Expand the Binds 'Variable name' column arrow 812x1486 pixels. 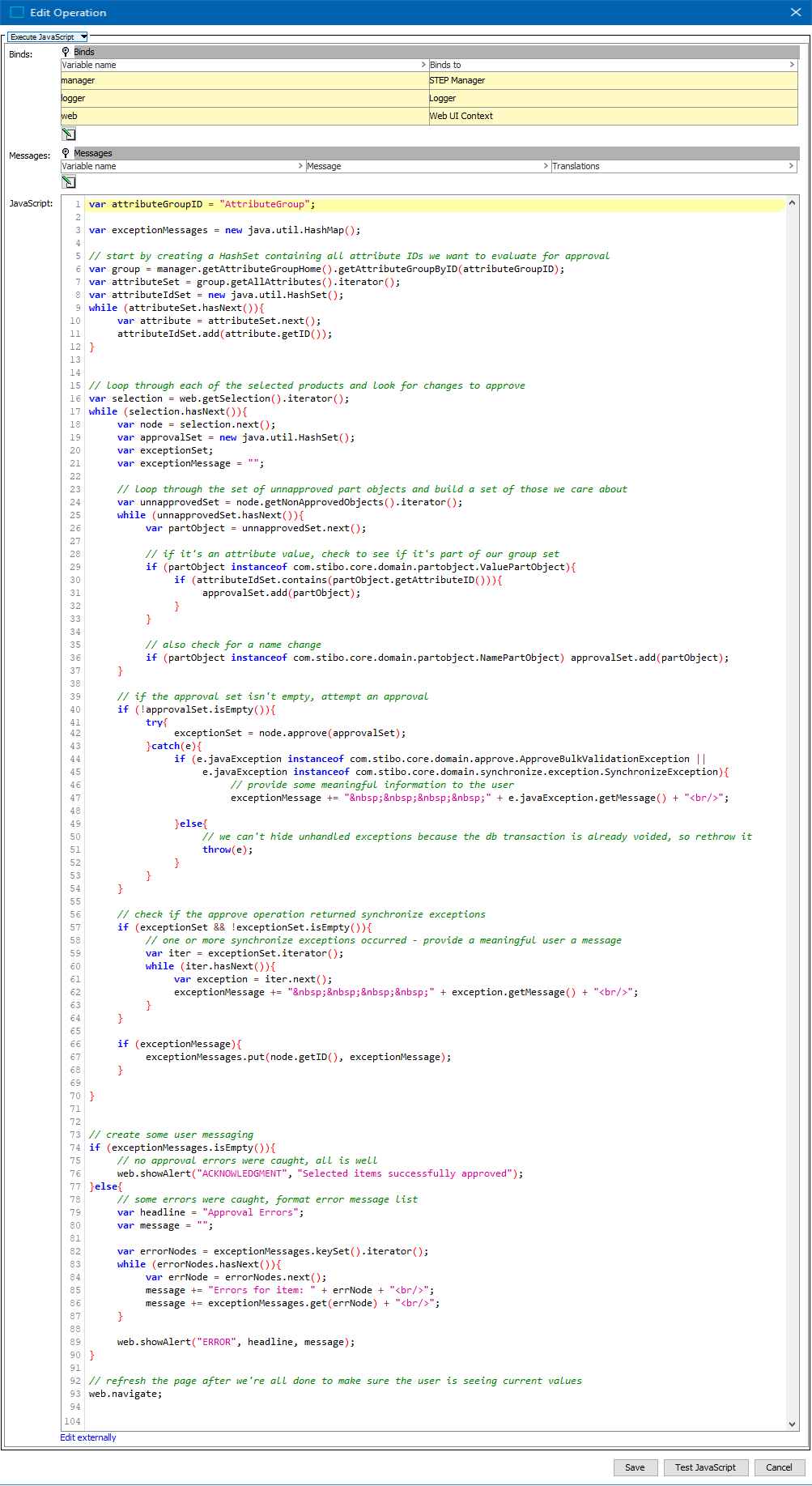point(423,65)
